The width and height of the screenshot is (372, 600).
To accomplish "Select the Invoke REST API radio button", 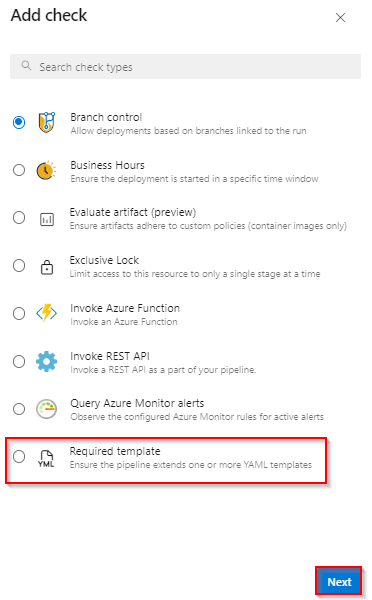I will pyautogui.click(x=19, y=361).
